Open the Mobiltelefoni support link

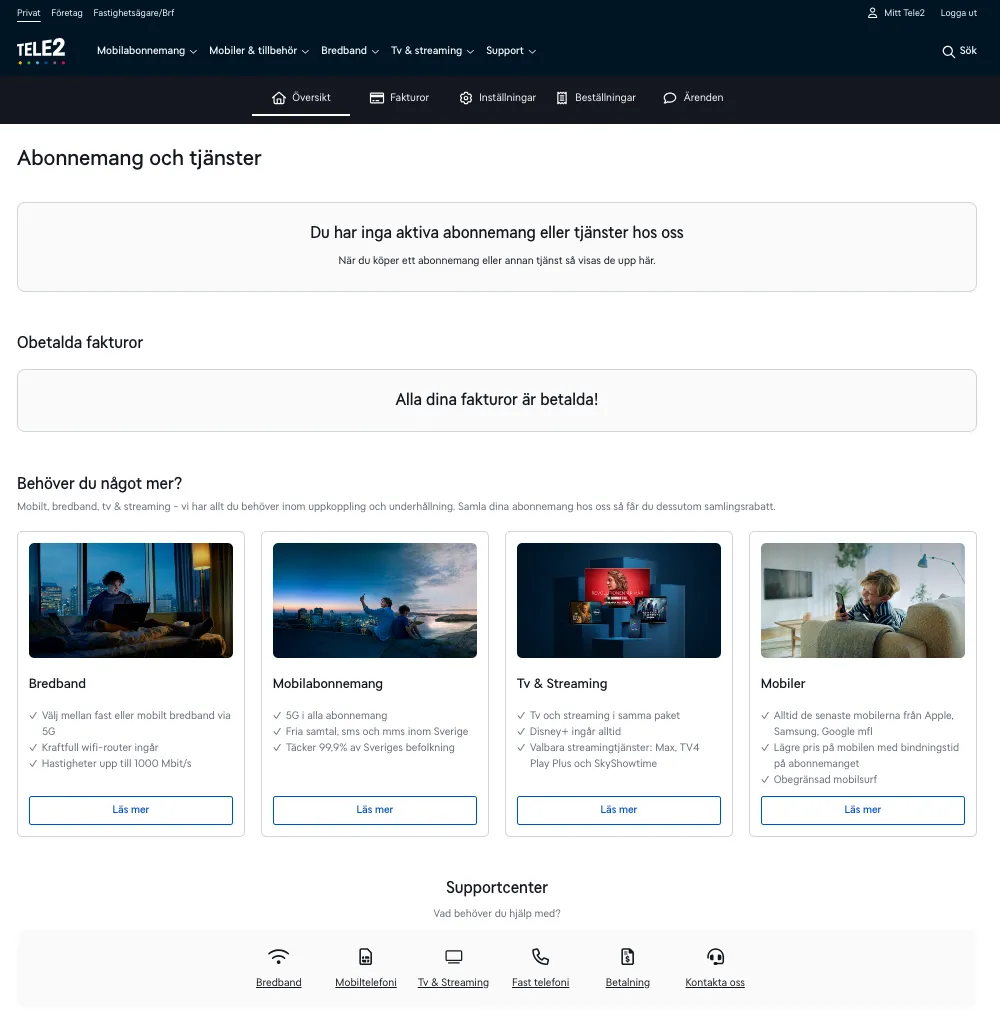point(366,982)
